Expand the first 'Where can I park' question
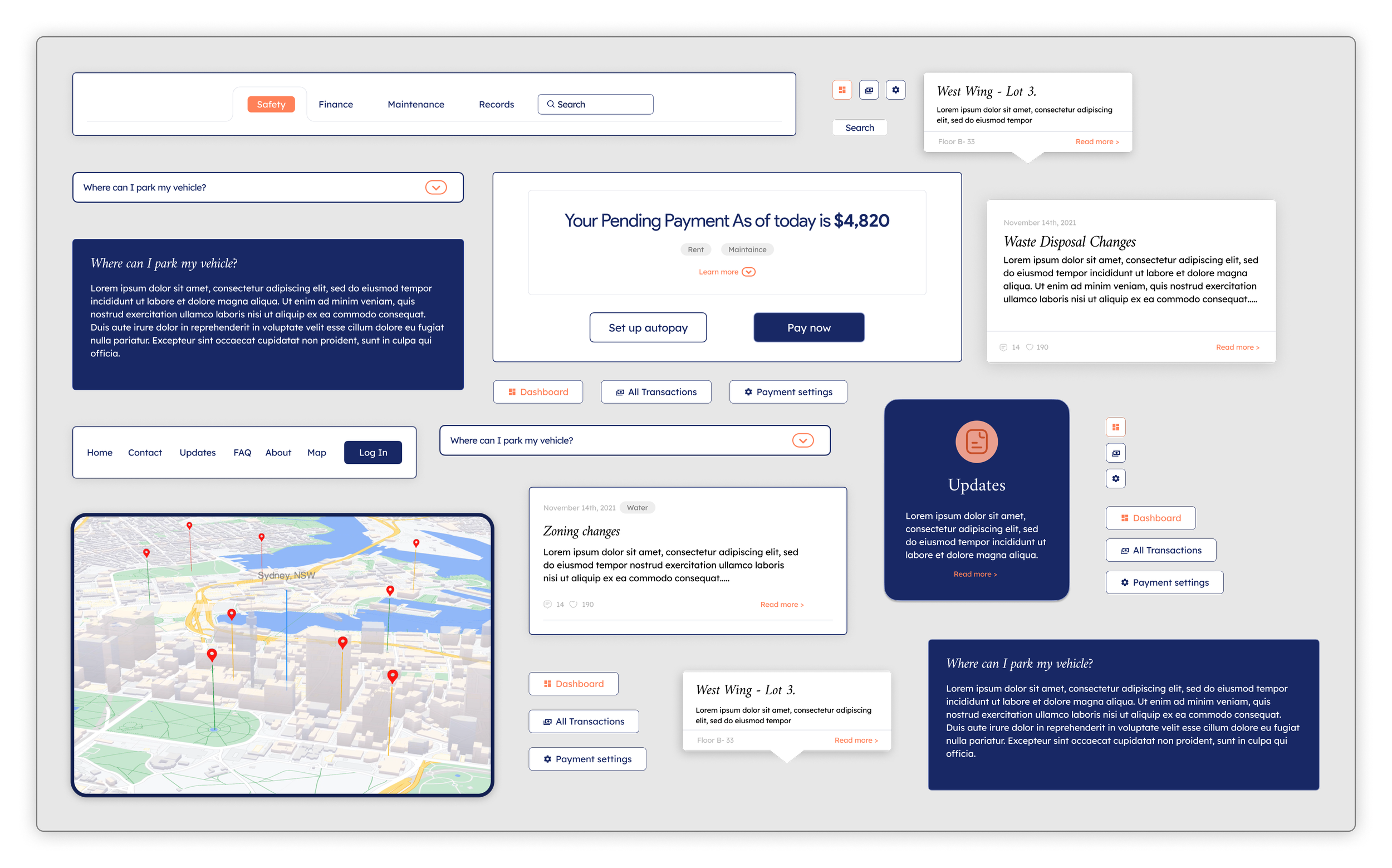1392x868 pixels. (435, 188)
